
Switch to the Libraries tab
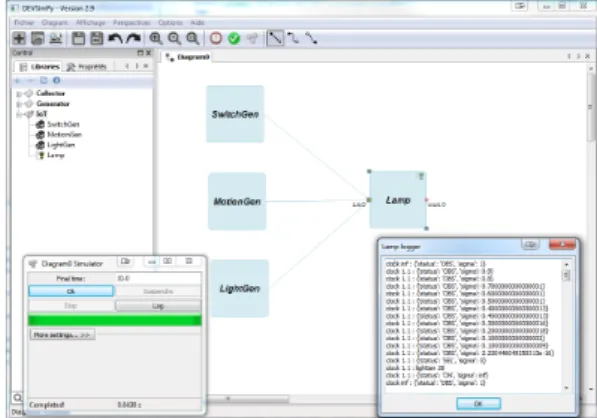pyautogui.click(x=39, y=67)
